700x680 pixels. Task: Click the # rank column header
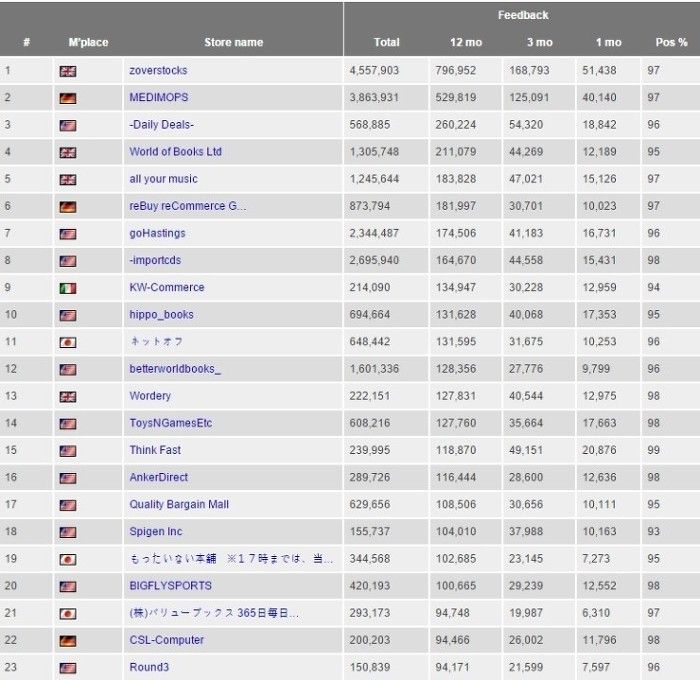pyautogui.click(x=26, y=42)
